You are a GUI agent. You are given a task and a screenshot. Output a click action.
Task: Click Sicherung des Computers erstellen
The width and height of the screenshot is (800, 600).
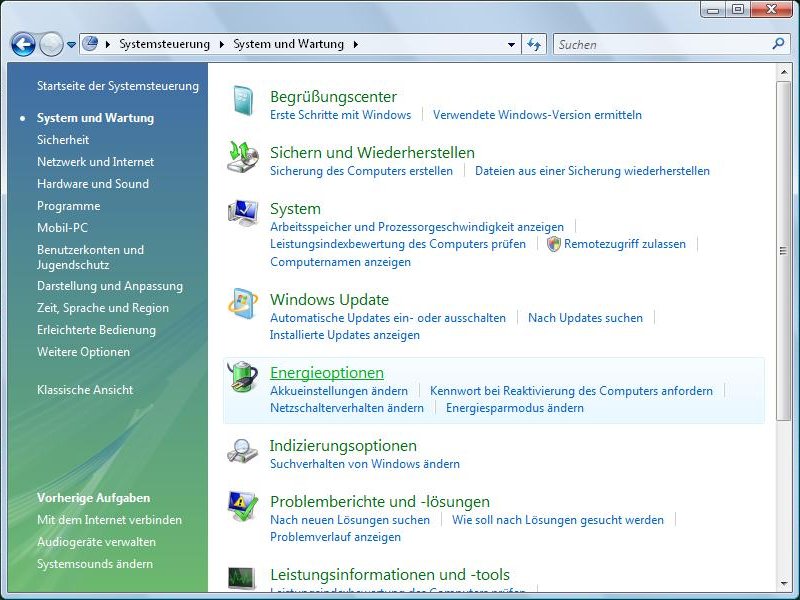pyautogui.click(x=361, y=171)
